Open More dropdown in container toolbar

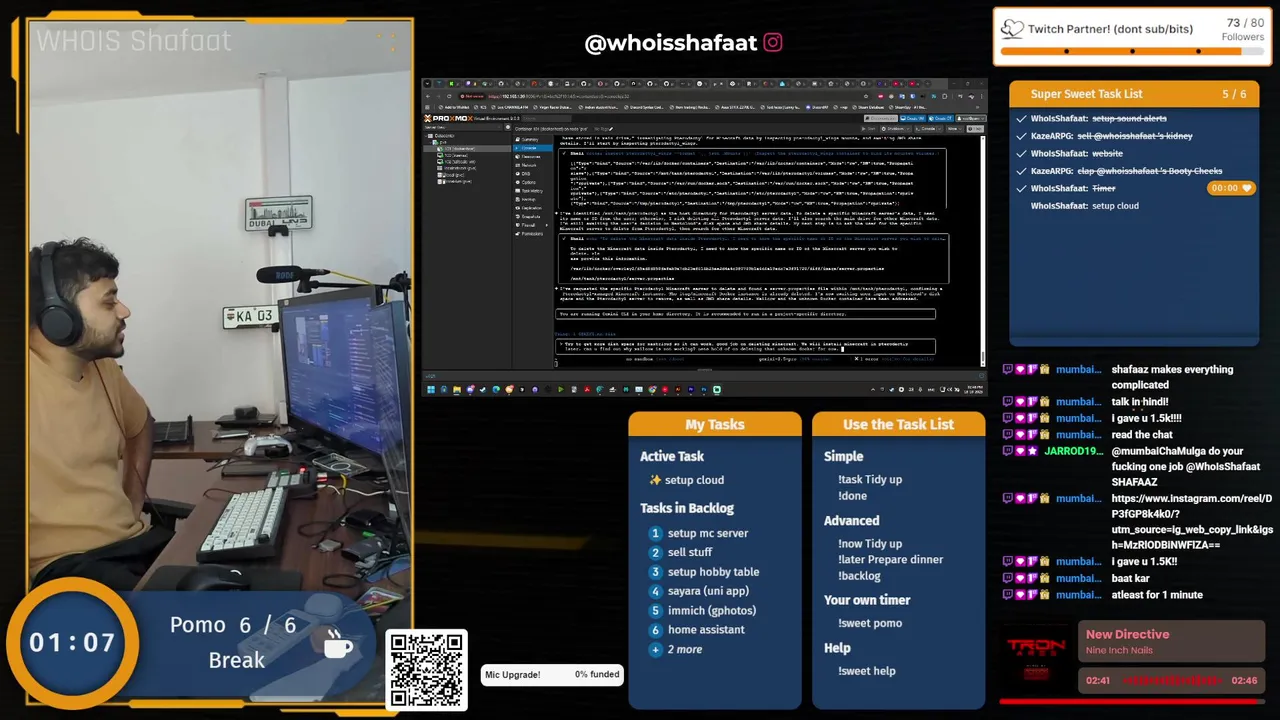pyautogui.click(x=955, y=129)
